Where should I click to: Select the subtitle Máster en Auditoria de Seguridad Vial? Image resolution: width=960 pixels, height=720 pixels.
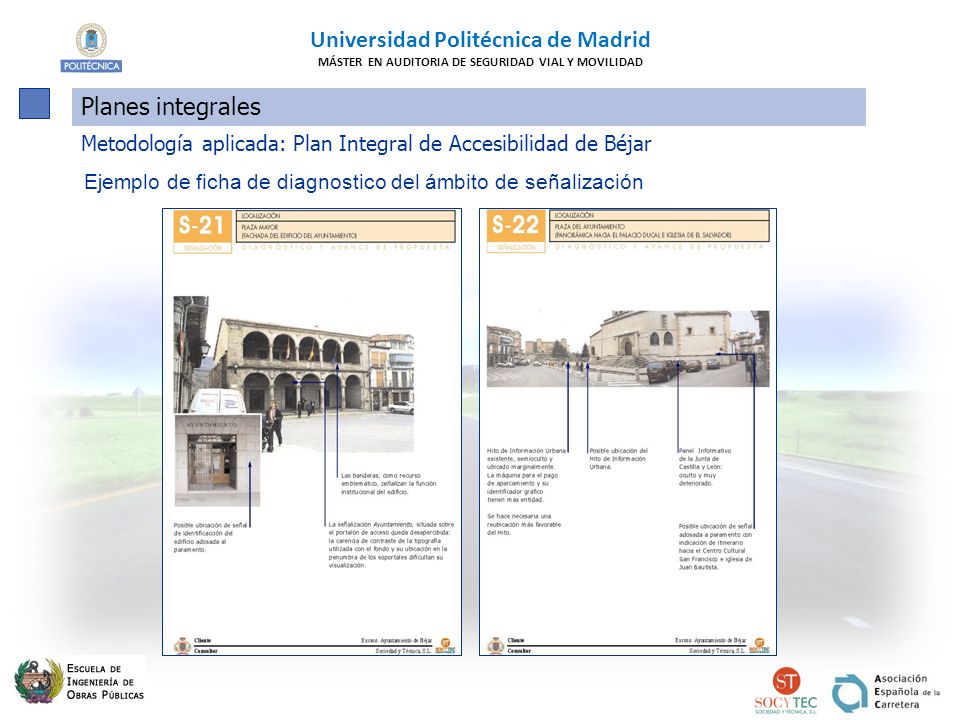[x=481, y=62]
